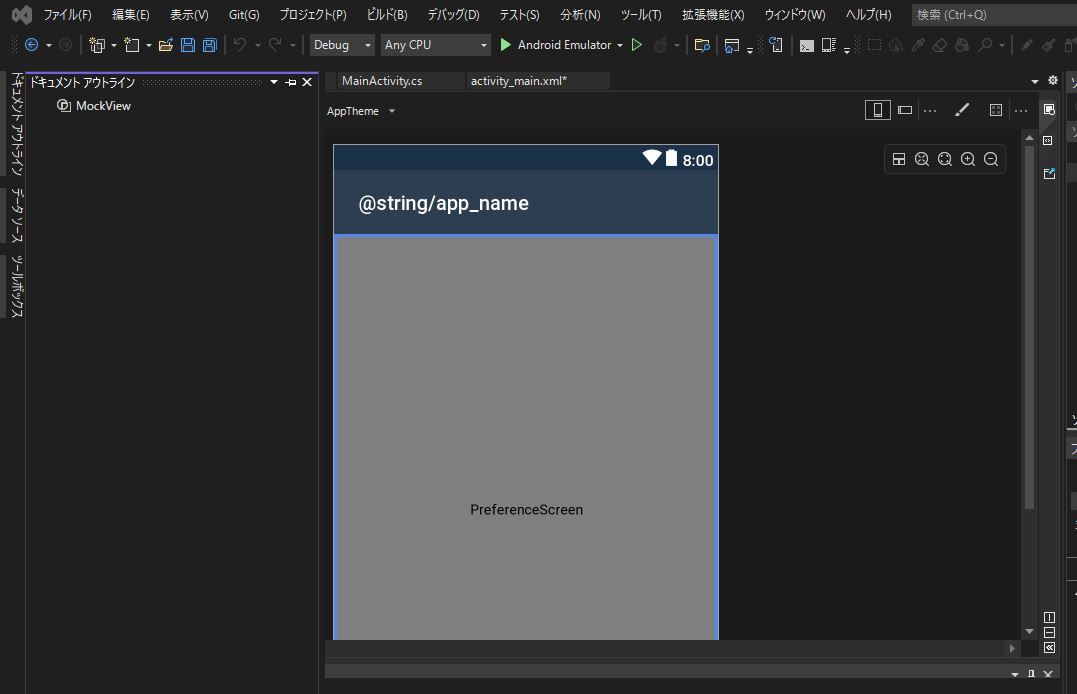
Task: Start without debugging using hollow green arrow
Action: tap(637, 45)
